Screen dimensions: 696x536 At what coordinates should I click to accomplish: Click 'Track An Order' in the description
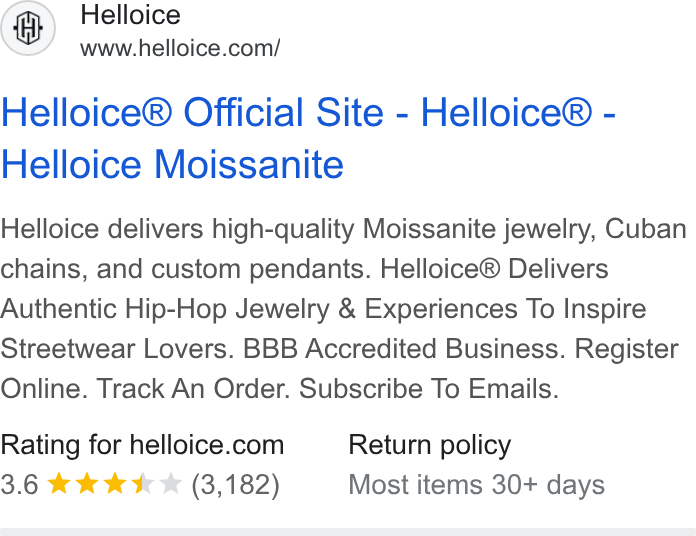[191, 389]
